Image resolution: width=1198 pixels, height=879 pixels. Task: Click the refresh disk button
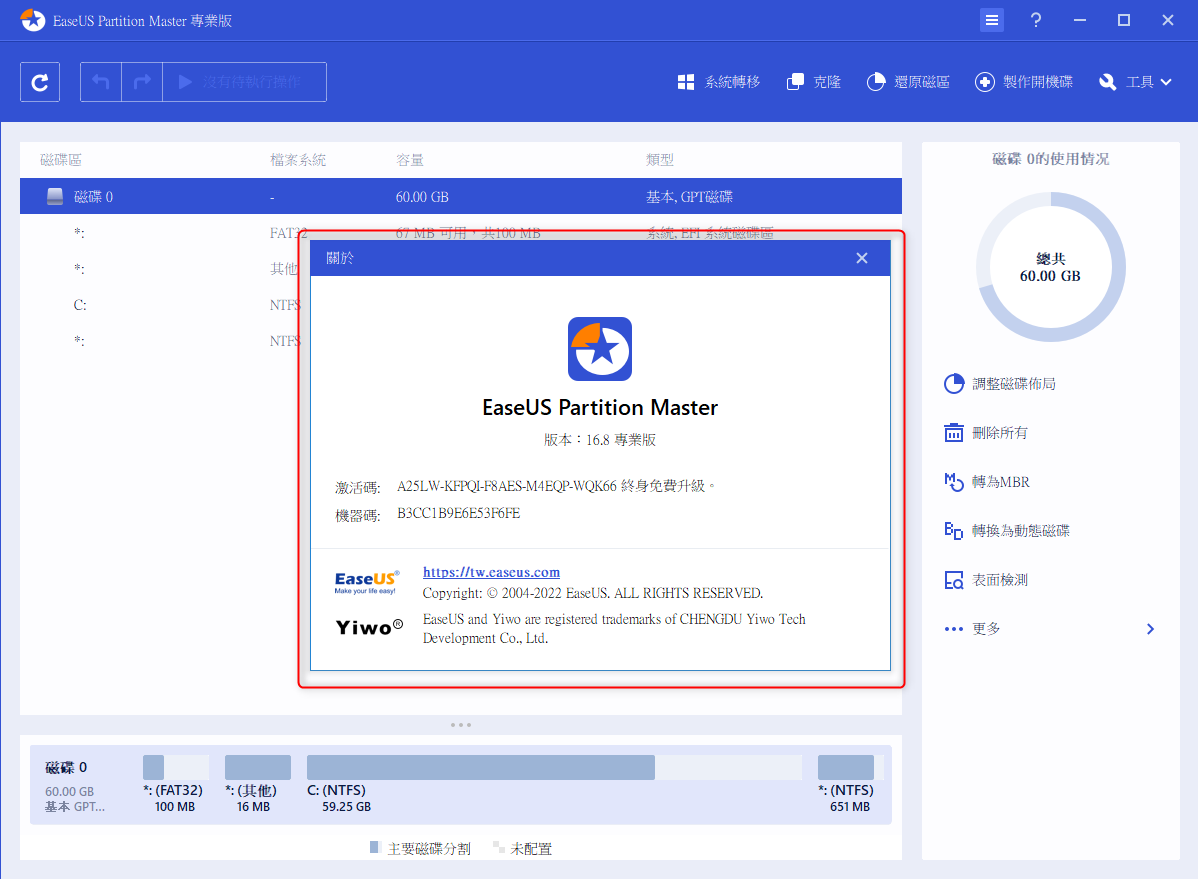click(x=40, y=82)
